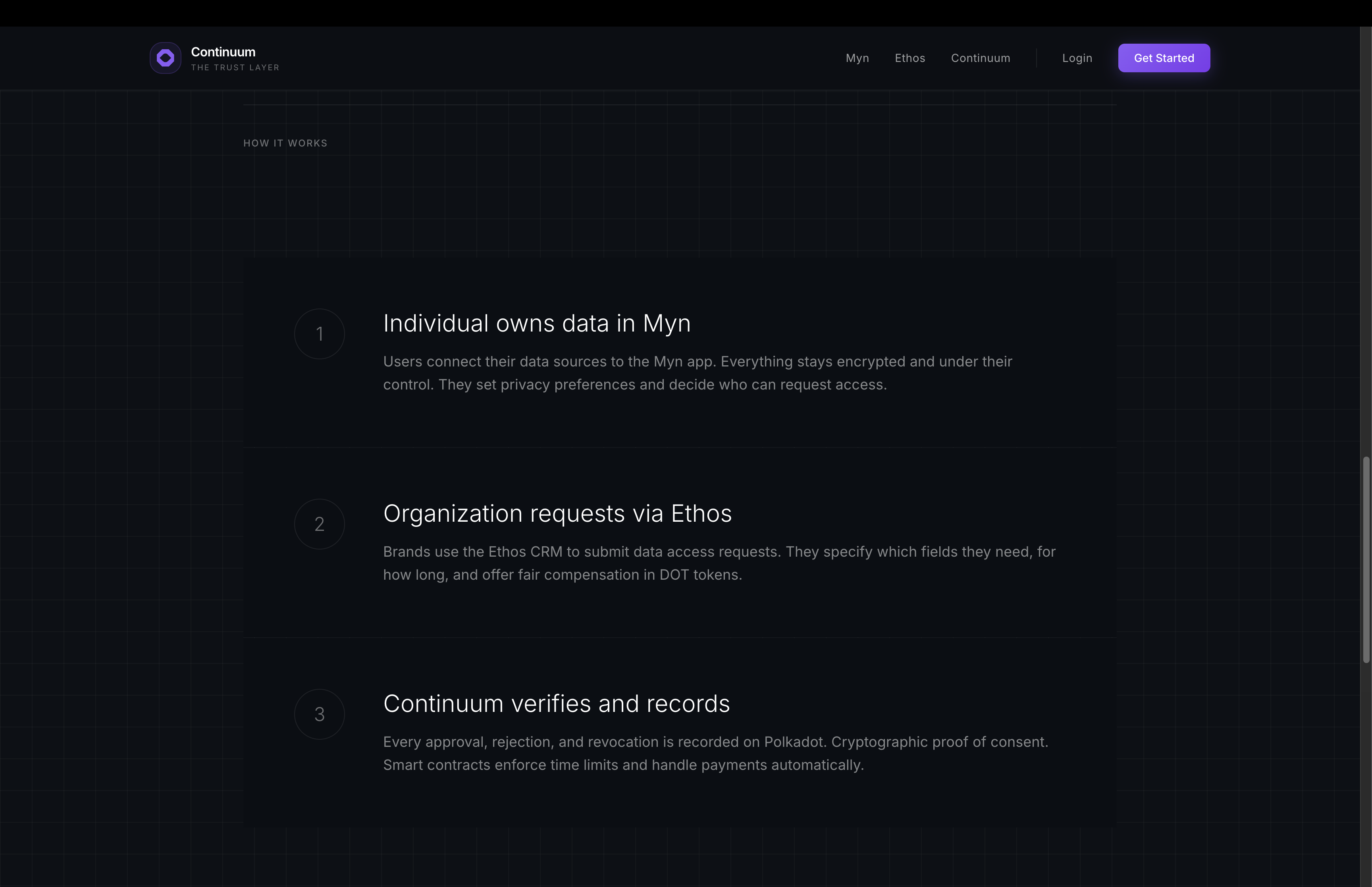This screenshot has height=887, width=1372.
Task: Click the step 2 circle badge
Action: [x=320, y=524]
